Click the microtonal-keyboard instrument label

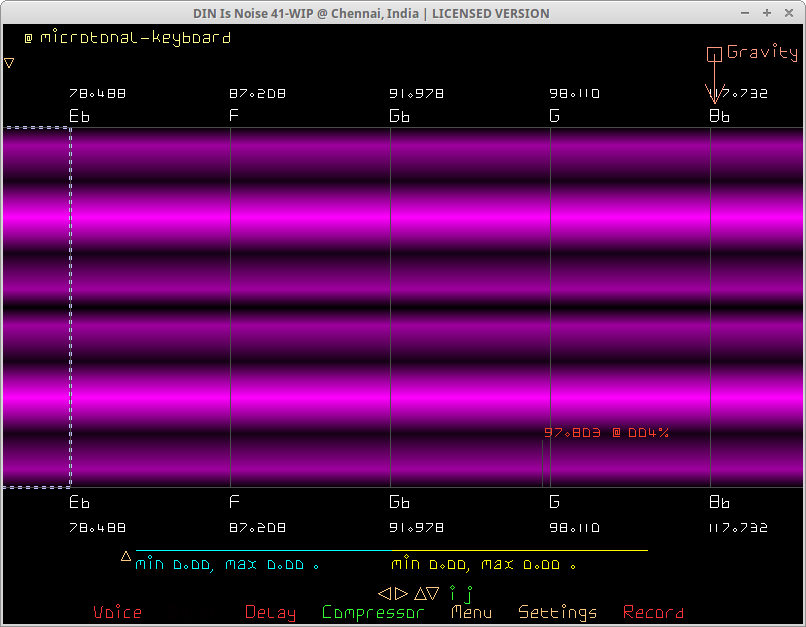pos(135,38)
